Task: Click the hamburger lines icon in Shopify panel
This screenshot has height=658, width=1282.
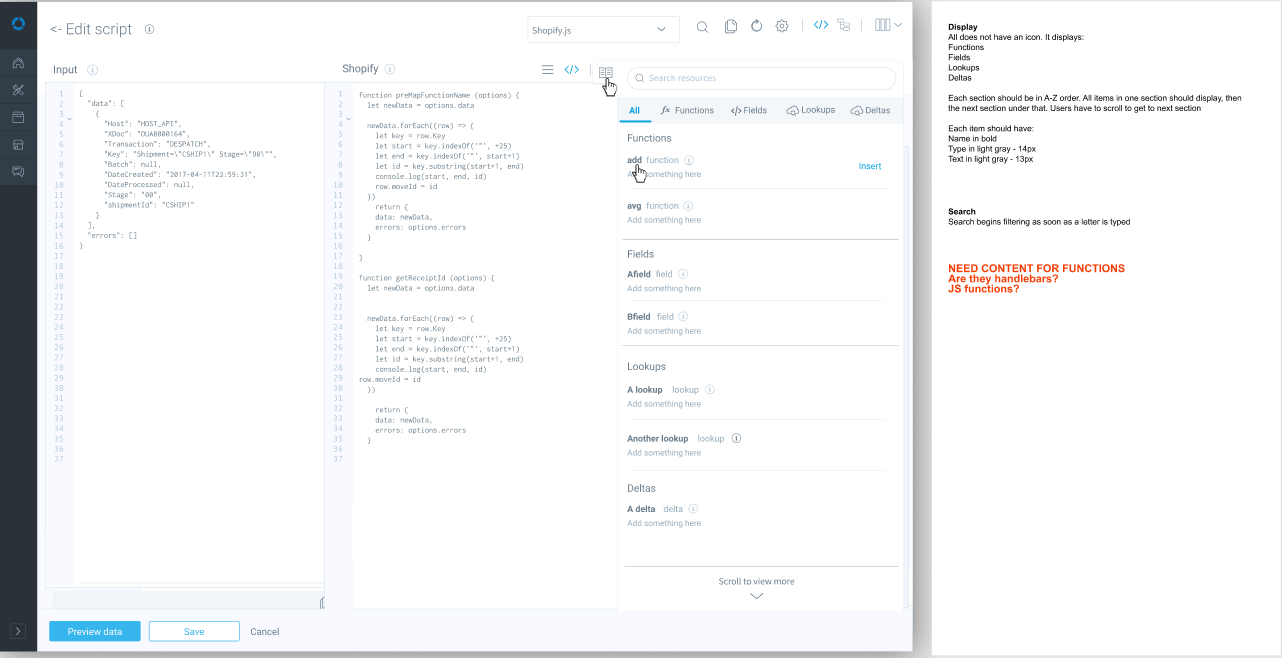Action: (x=547, y=70)
